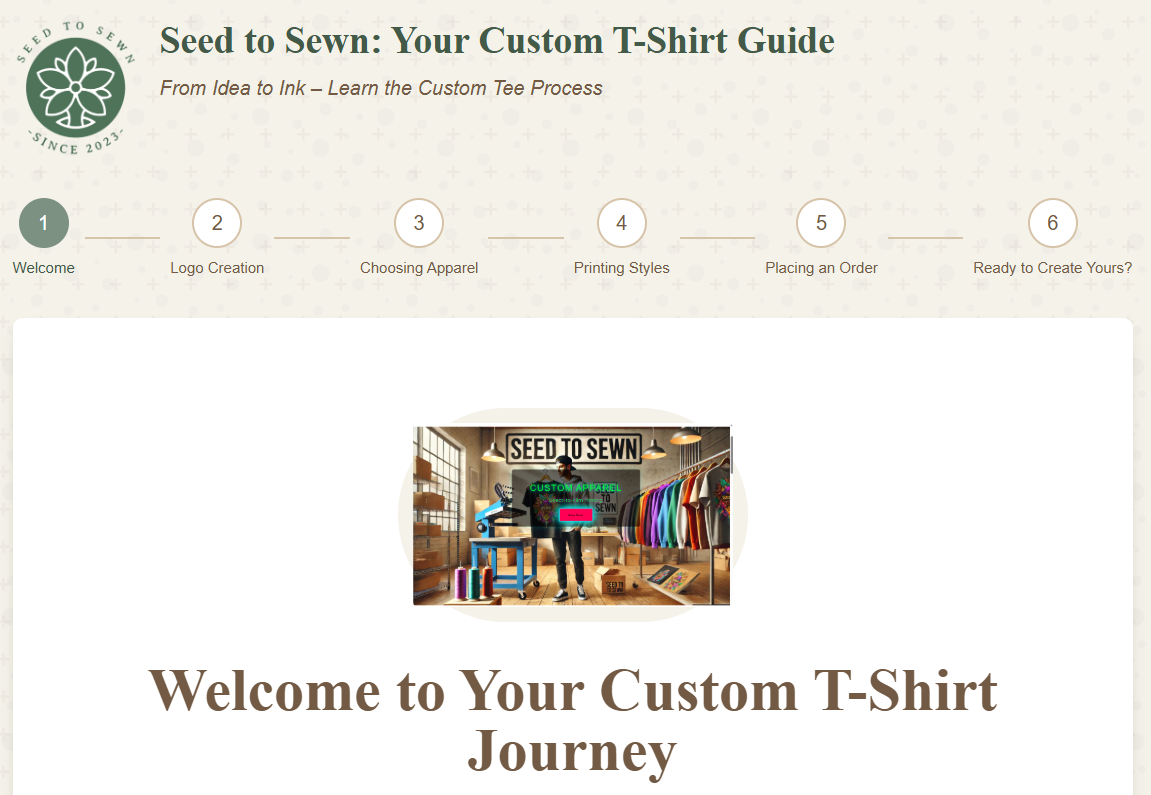
Task: Click the Welcome to Your Custom T-Shirt Journey heading
Action: tap(573, 720)
